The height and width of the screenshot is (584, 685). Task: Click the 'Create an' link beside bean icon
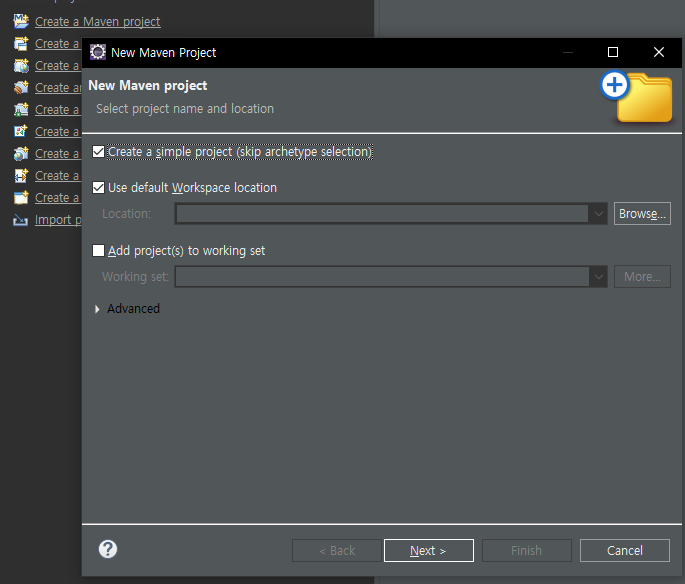pyautogui.click(x=58, y=87)
